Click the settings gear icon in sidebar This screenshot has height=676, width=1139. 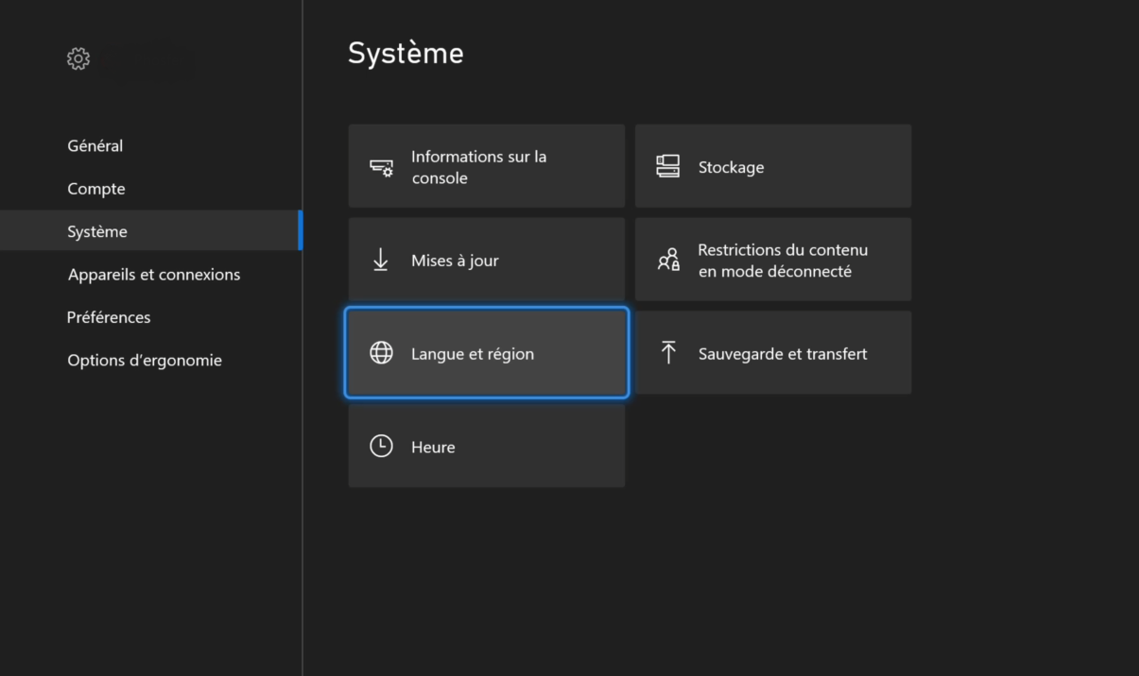pyautogui.click(x=78, y=59)
